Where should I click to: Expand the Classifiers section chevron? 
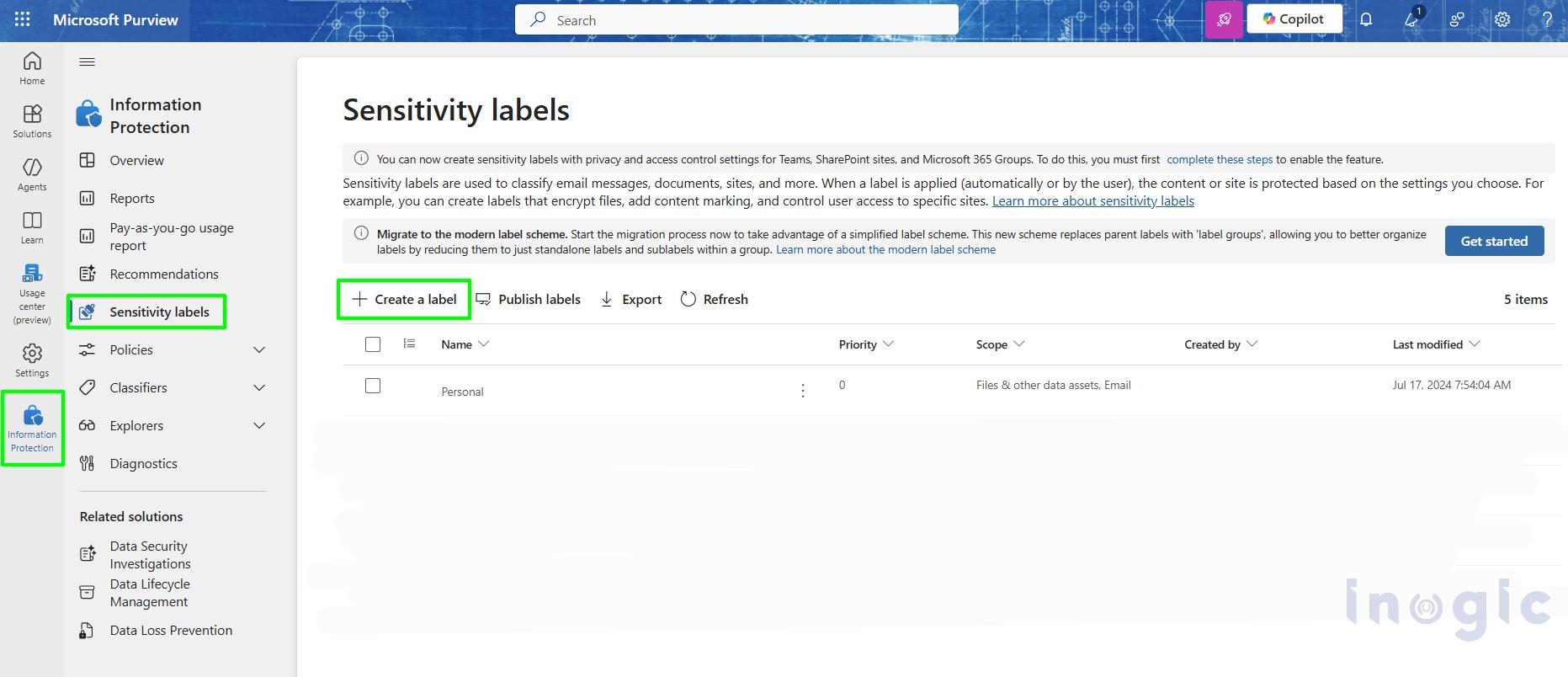(x=259, y=388)
